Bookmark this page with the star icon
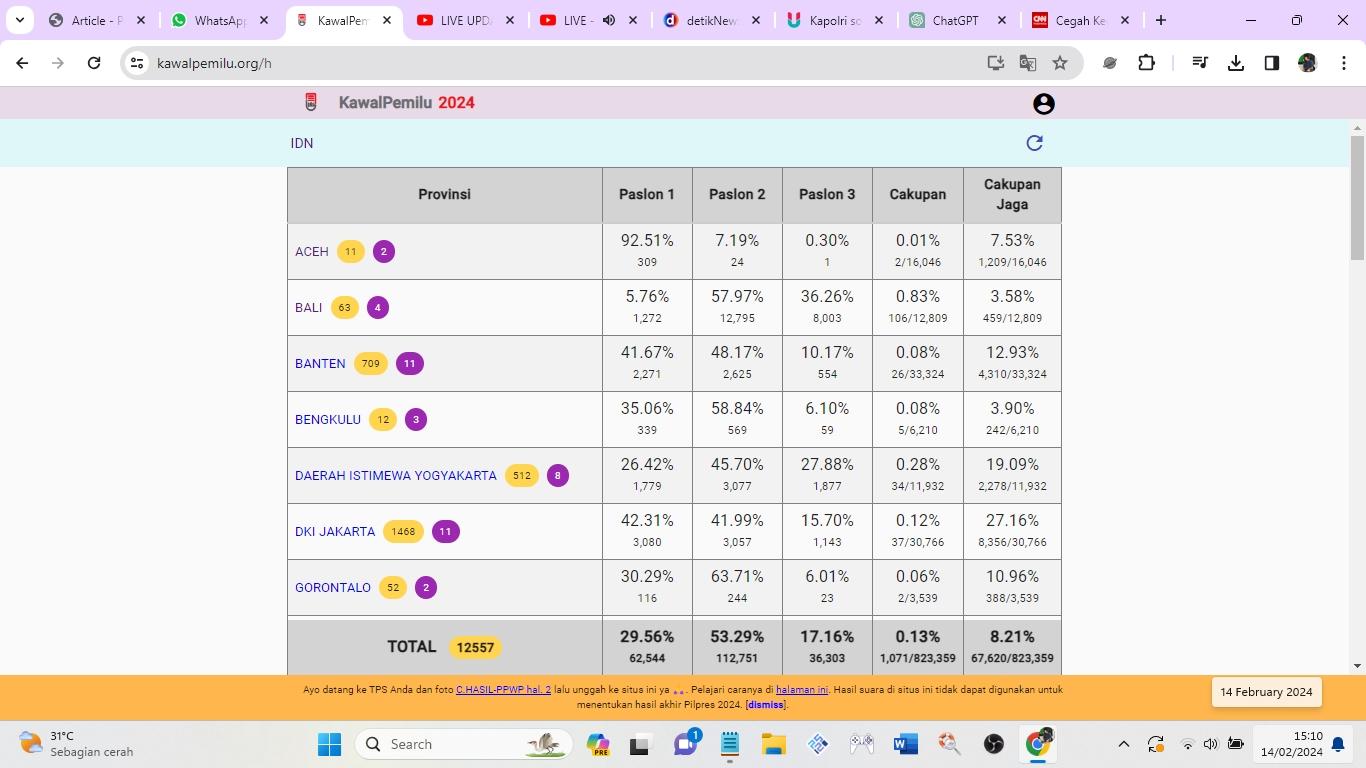1366x768 pixels. pyautogui.click(x=1060, y=63)
